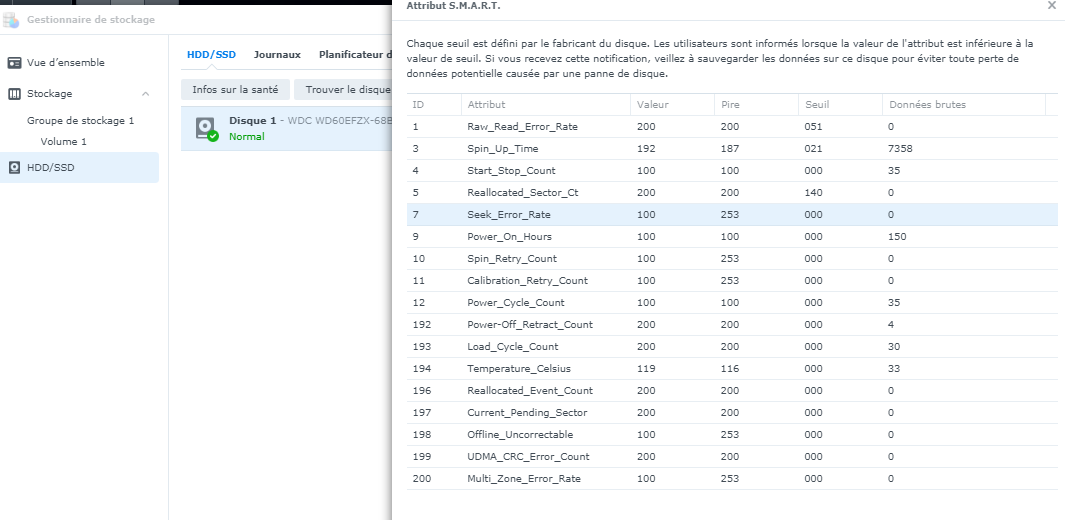1065x520 pixels.
Task: Select the Load_Cycle_Count attribute
Action: 513,347
